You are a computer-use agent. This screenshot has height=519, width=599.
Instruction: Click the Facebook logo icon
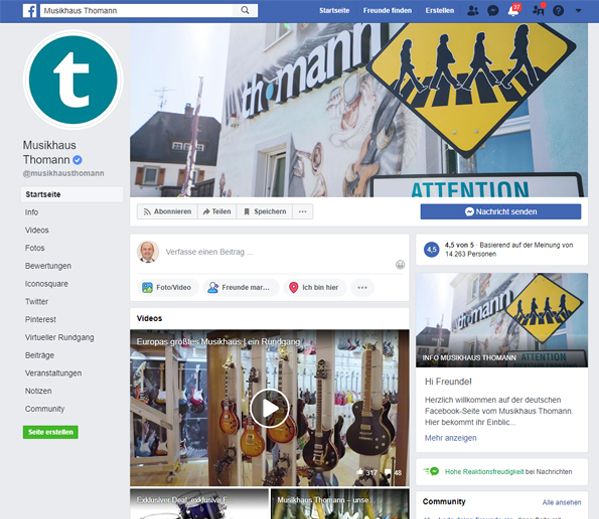(29, 11)
